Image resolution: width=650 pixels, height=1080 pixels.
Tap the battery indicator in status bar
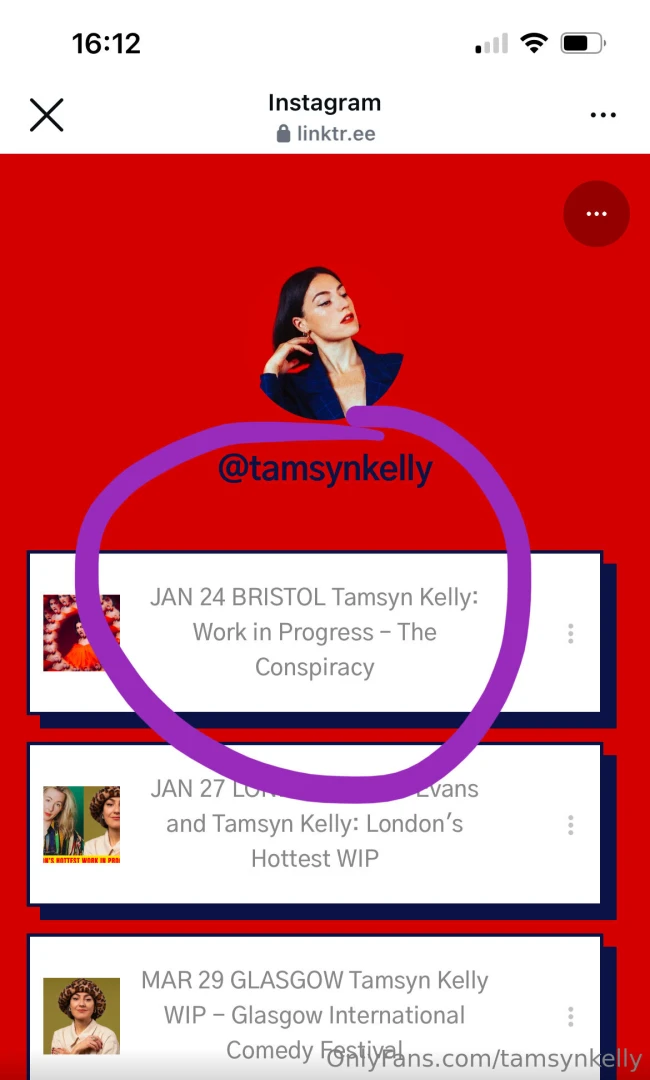[583, 44]
